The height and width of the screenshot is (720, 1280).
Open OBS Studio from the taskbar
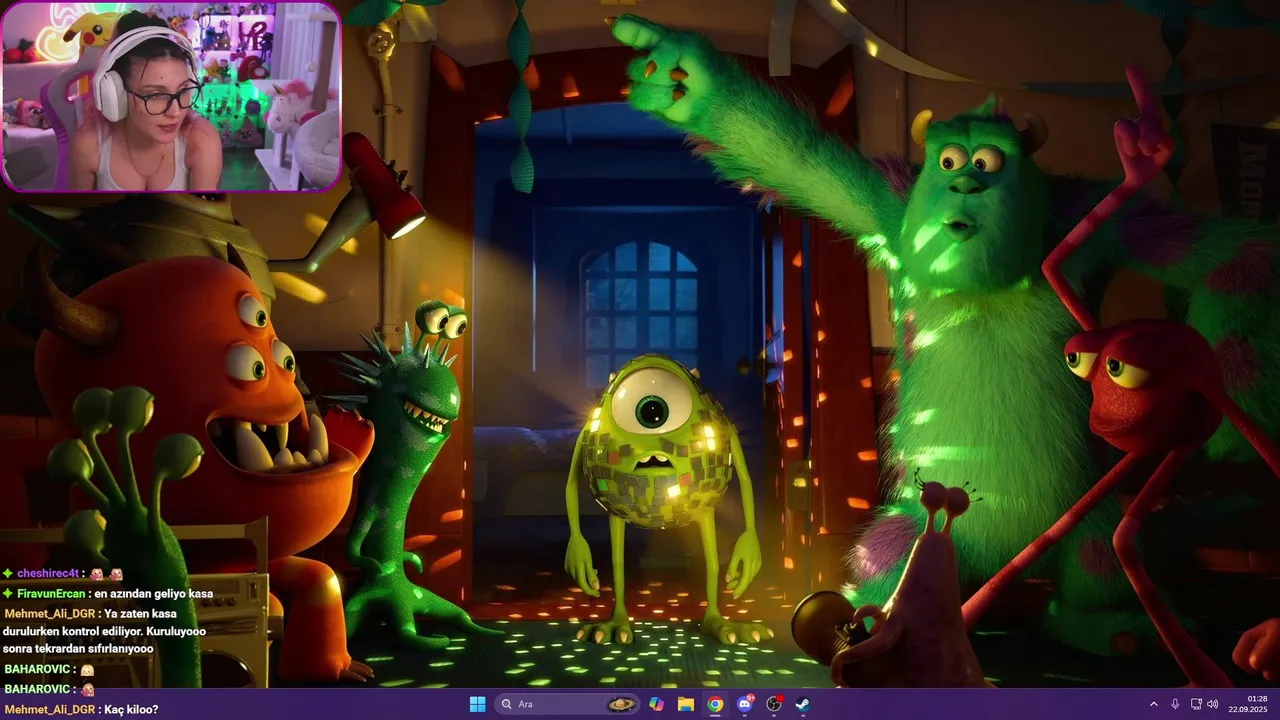coord(773,704)
